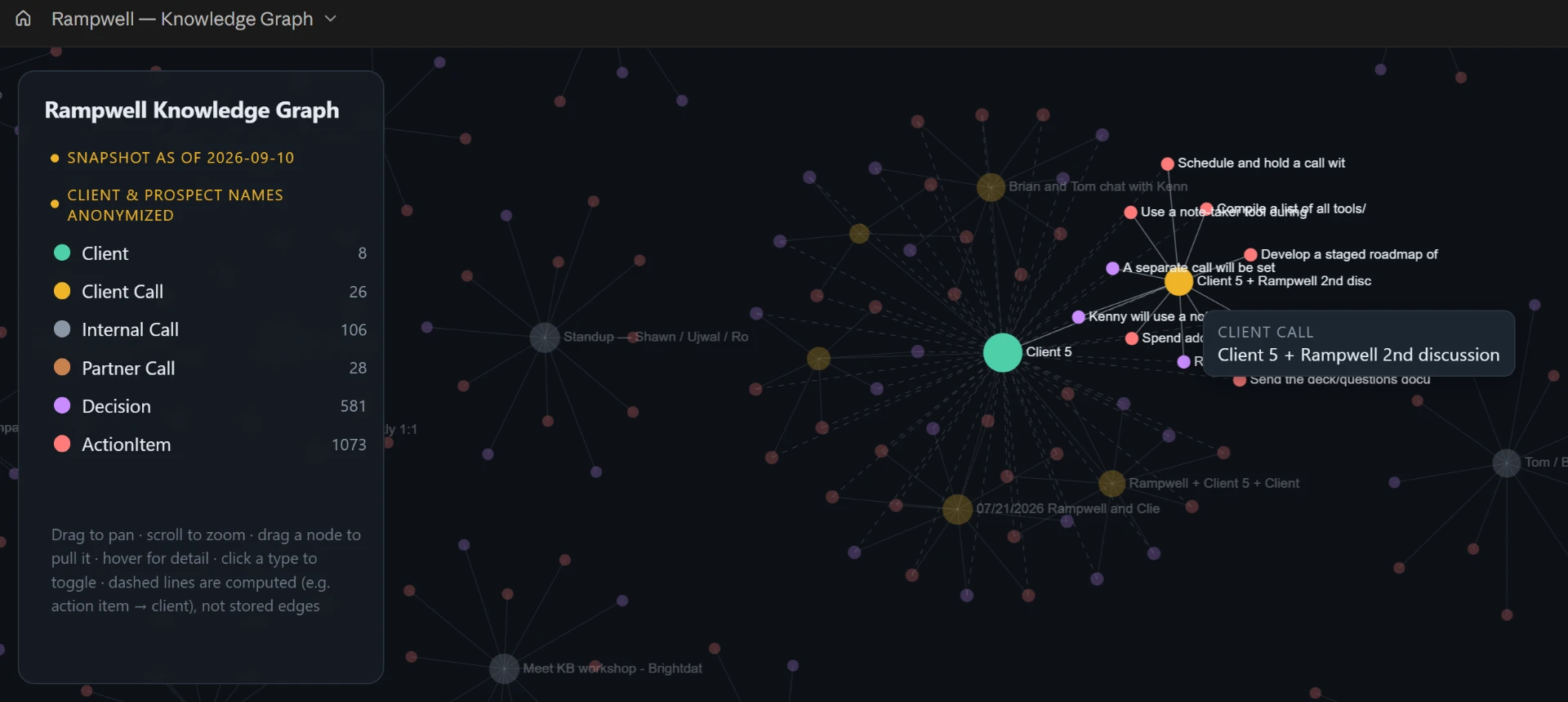Click the CLIENT & PROSPECT NAMES ANONYMIZED notice
Viewport: 1568px width, 702px height.
point(175,205)
